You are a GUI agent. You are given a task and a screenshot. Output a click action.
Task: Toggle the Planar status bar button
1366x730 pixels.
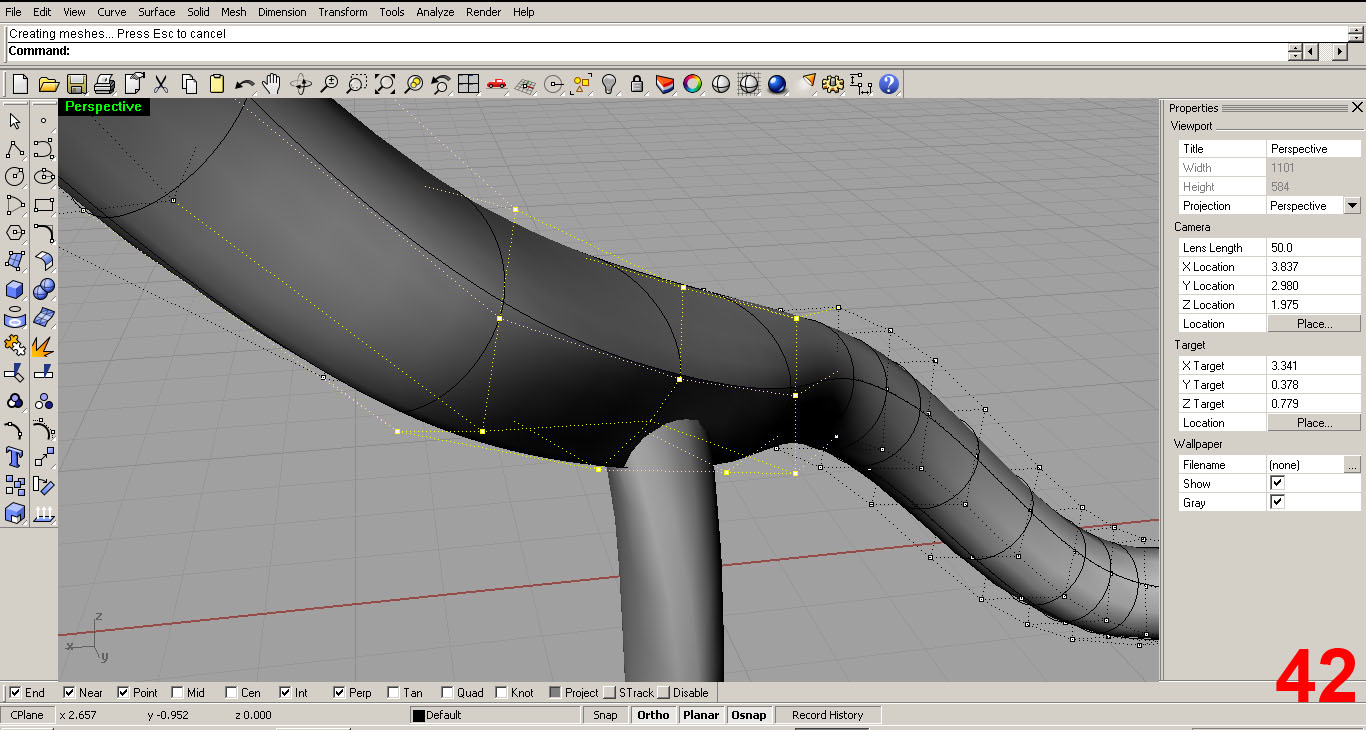tap(701, 715)
